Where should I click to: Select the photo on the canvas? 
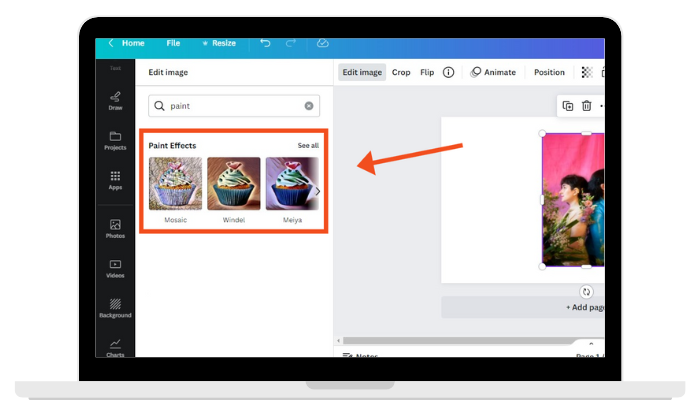coord(573,200)
